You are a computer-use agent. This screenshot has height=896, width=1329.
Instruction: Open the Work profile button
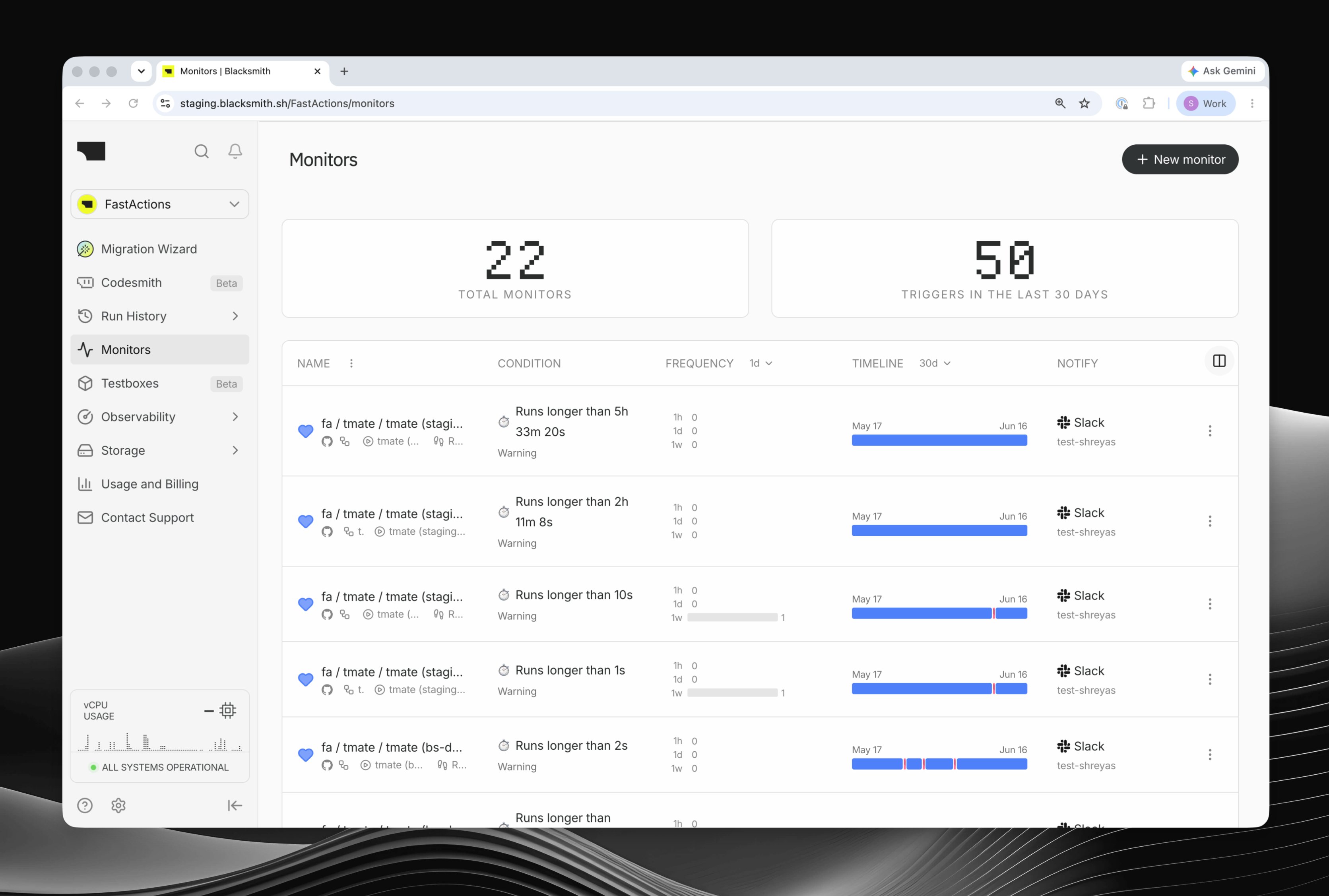point(1206,103)
